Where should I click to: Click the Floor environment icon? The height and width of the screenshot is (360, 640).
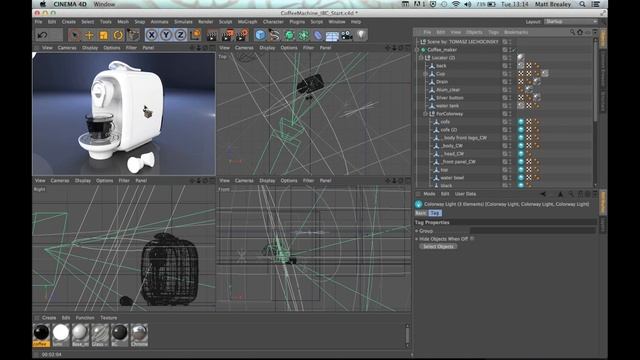pos(332,36)
